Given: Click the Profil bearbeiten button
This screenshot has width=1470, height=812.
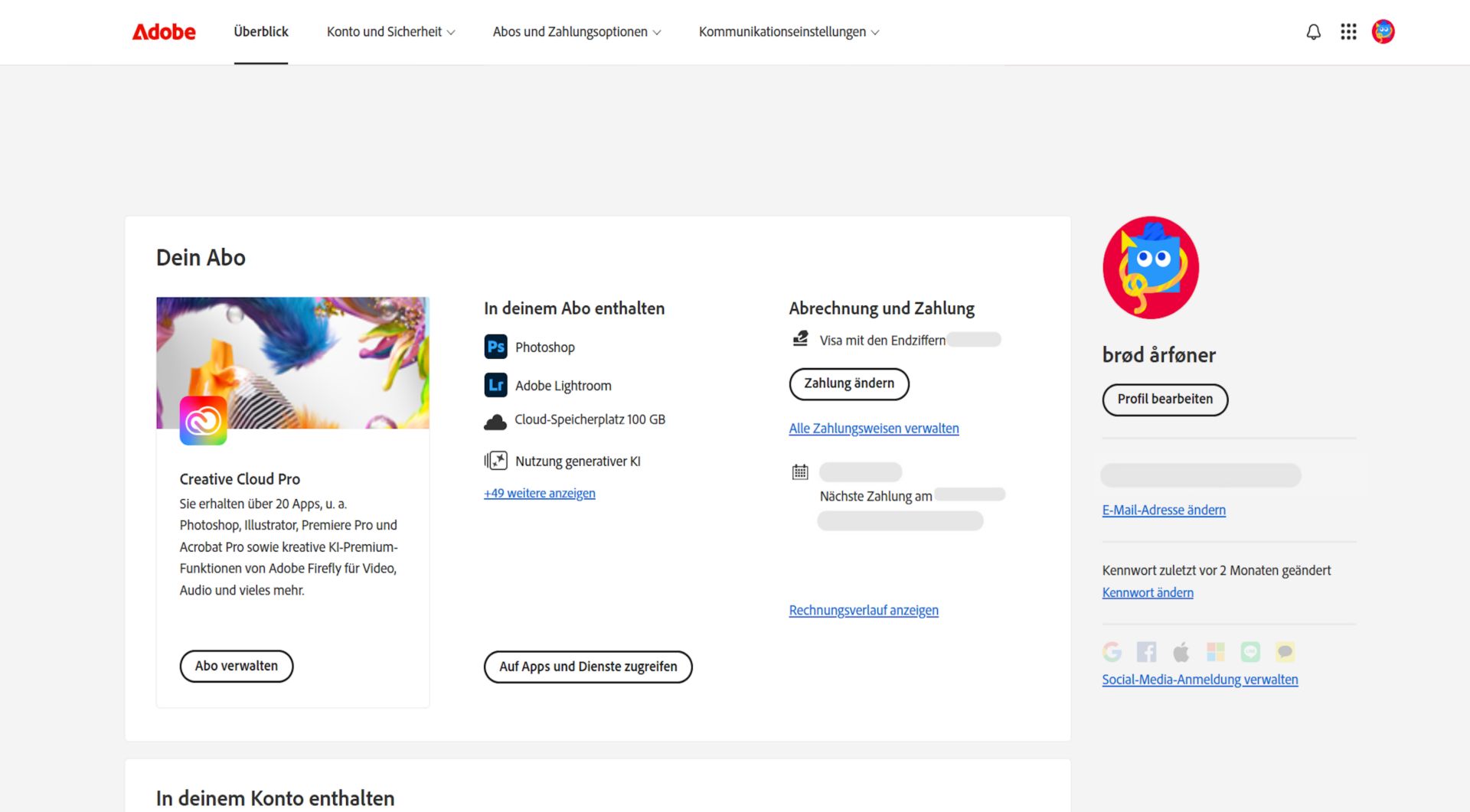Looking at the screenshot, I should click(x=1165, y=399).
